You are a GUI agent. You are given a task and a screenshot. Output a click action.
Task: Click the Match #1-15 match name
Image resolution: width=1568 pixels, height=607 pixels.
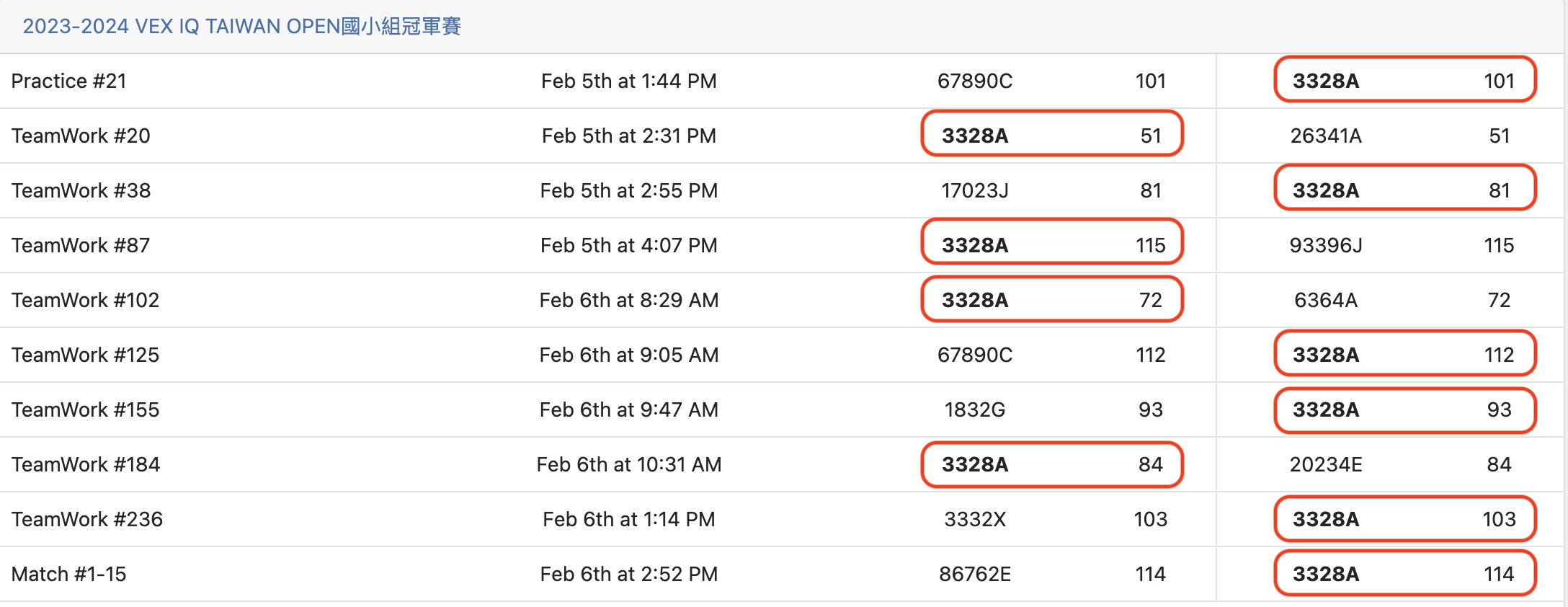click(68, 574)
